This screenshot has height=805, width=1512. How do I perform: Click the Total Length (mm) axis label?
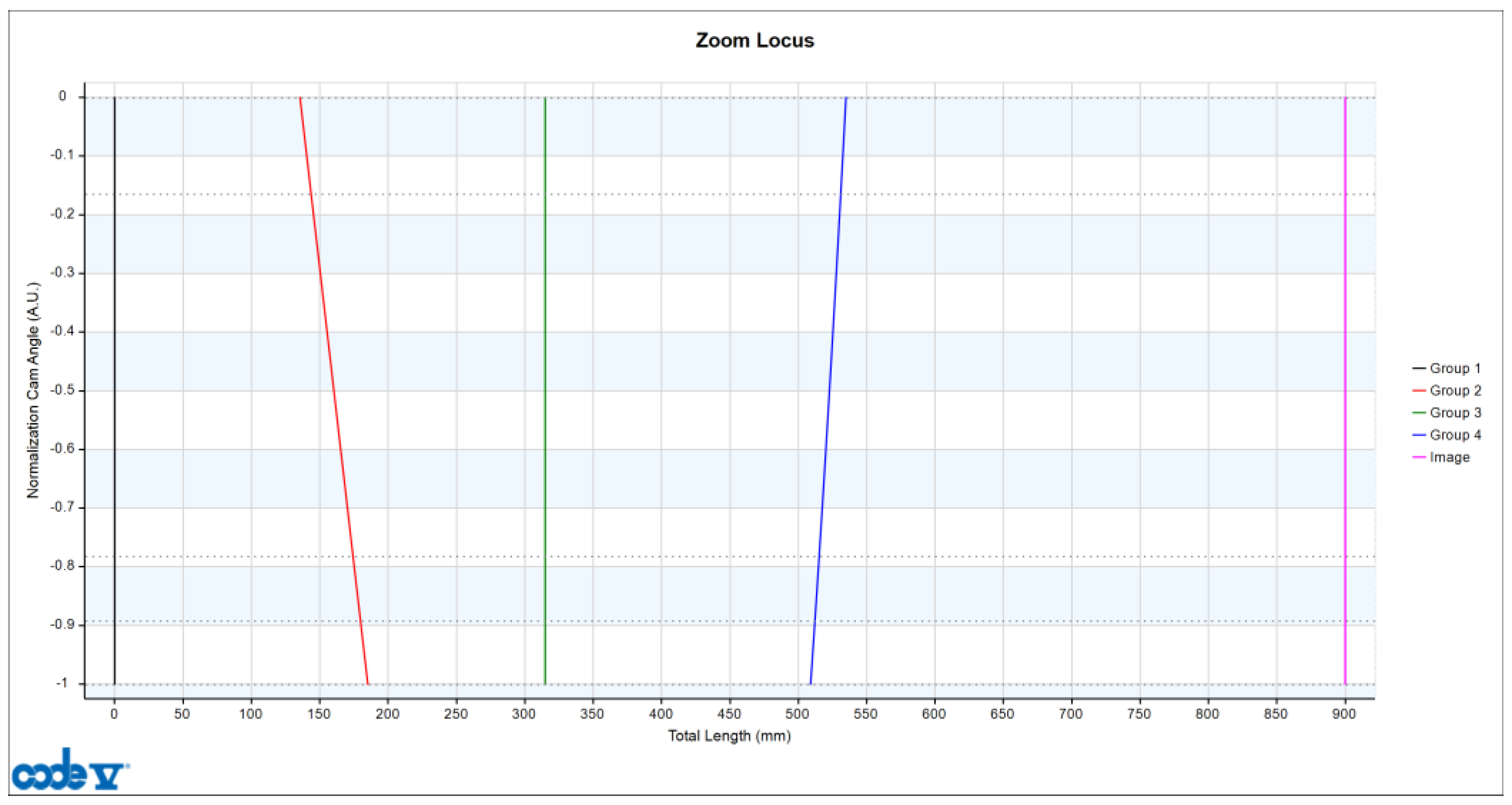729,736
